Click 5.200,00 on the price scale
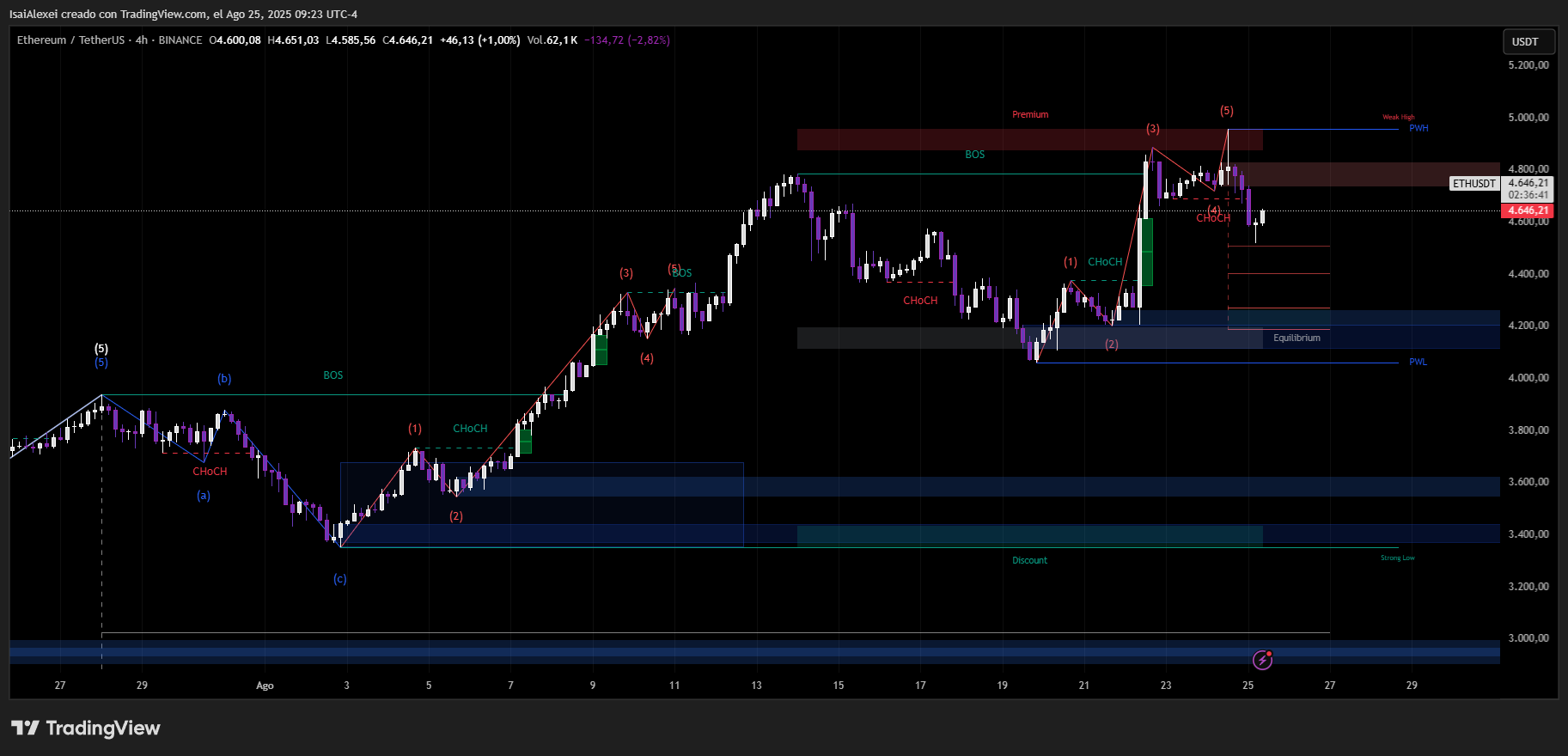Screen dimensions: 1568x756 tap(1528, 65)
